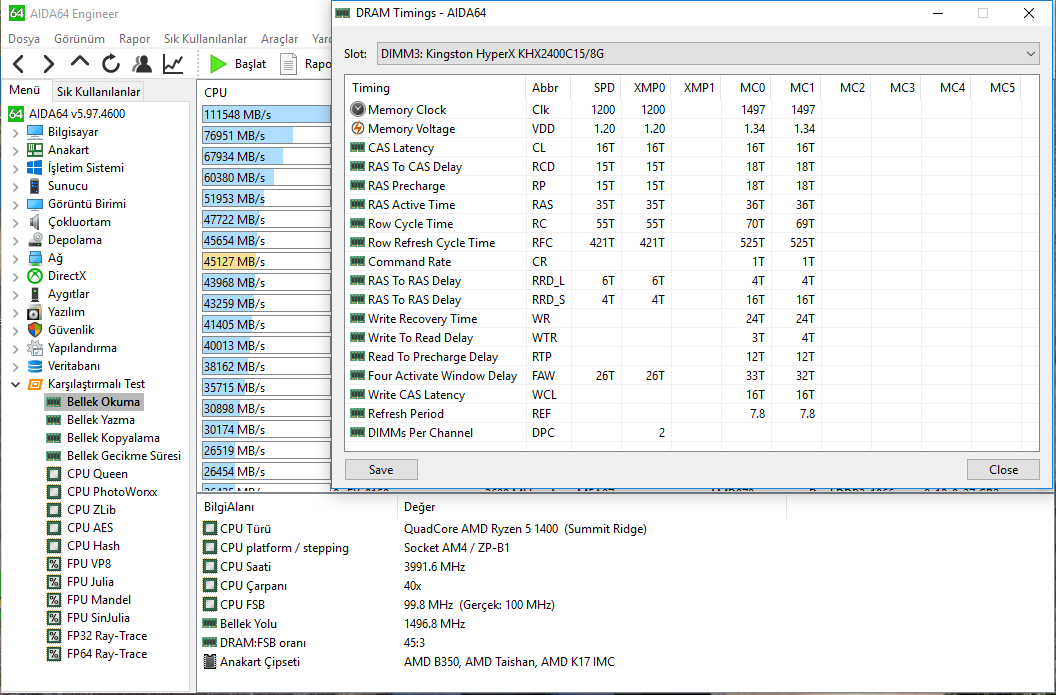Expand the Güvenlik tree node
Image resolution: width=1056 pixels, height=695 pixels.
pos(15,331)
